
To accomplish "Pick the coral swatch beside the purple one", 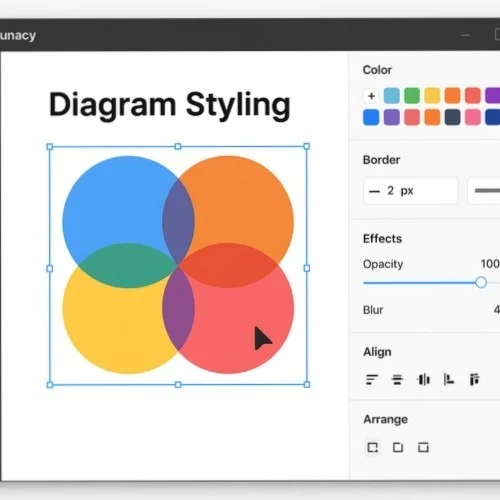I will pyautogui.click(x=412, y=117).
